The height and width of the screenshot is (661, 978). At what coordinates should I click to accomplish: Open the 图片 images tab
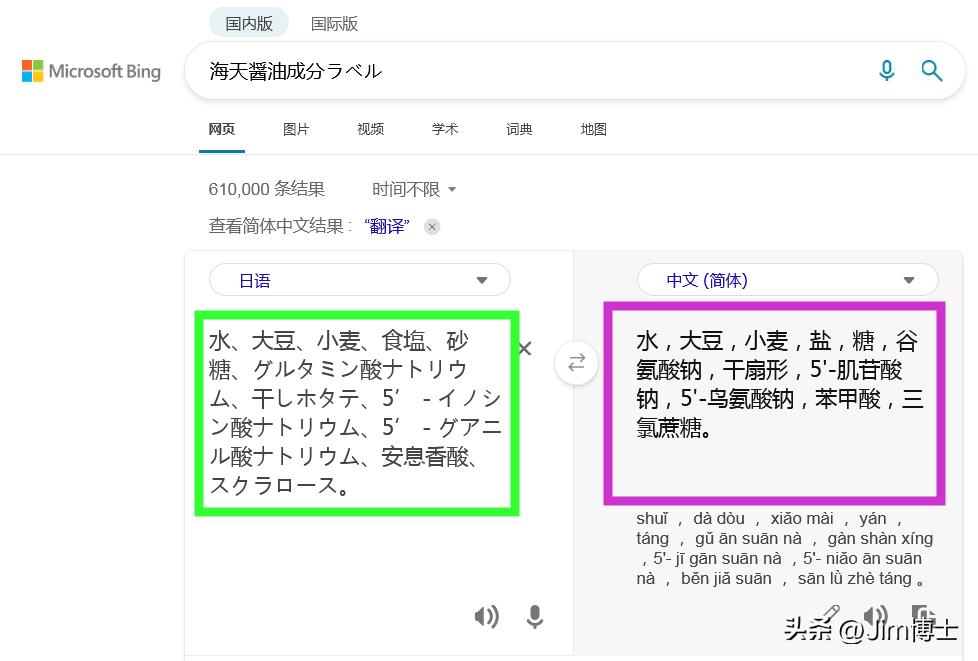coord(296,129)
